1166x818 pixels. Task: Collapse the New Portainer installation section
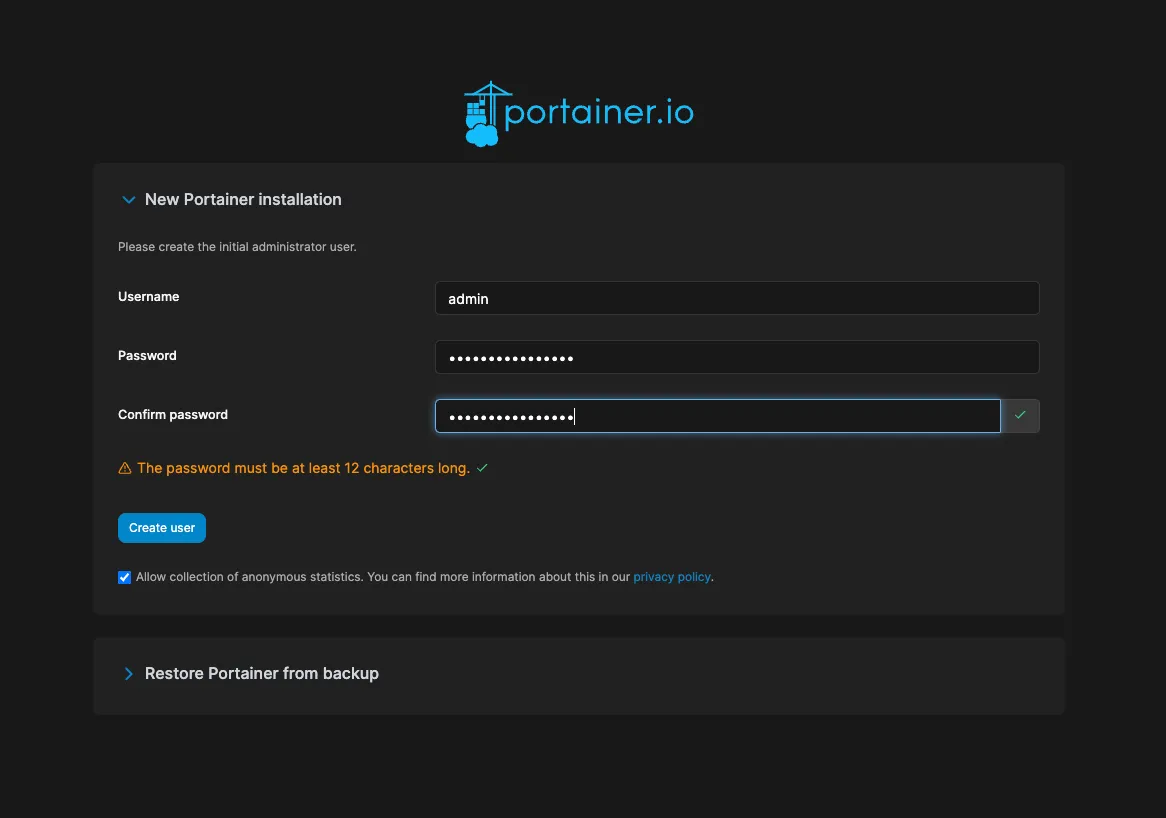tap(129, 200)
